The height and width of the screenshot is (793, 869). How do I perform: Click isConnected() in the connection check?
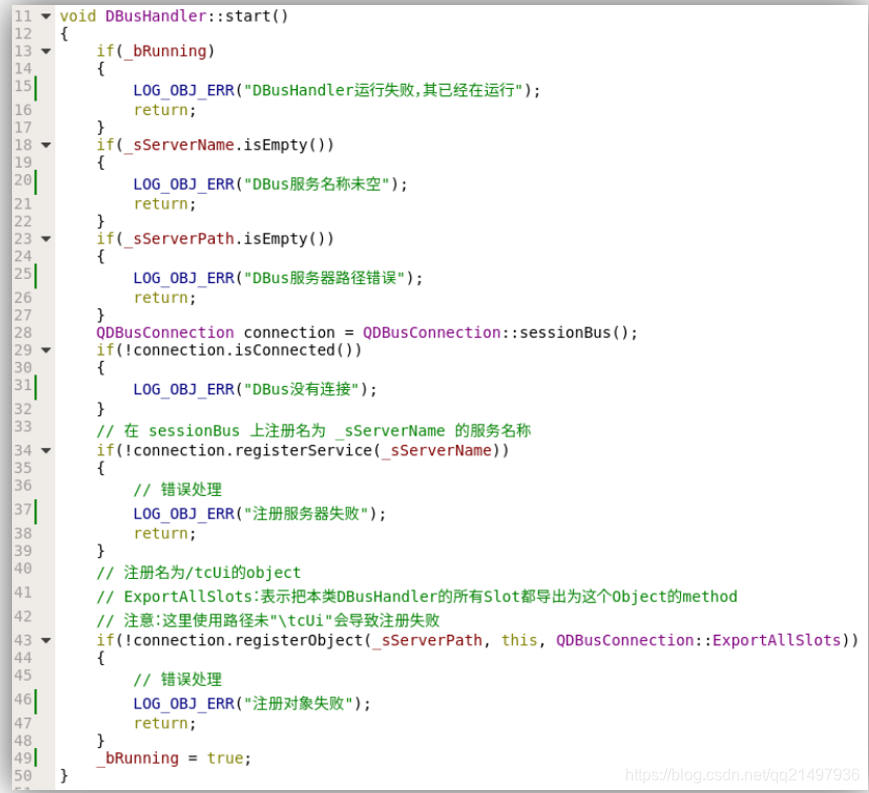[x=293, y=350]
